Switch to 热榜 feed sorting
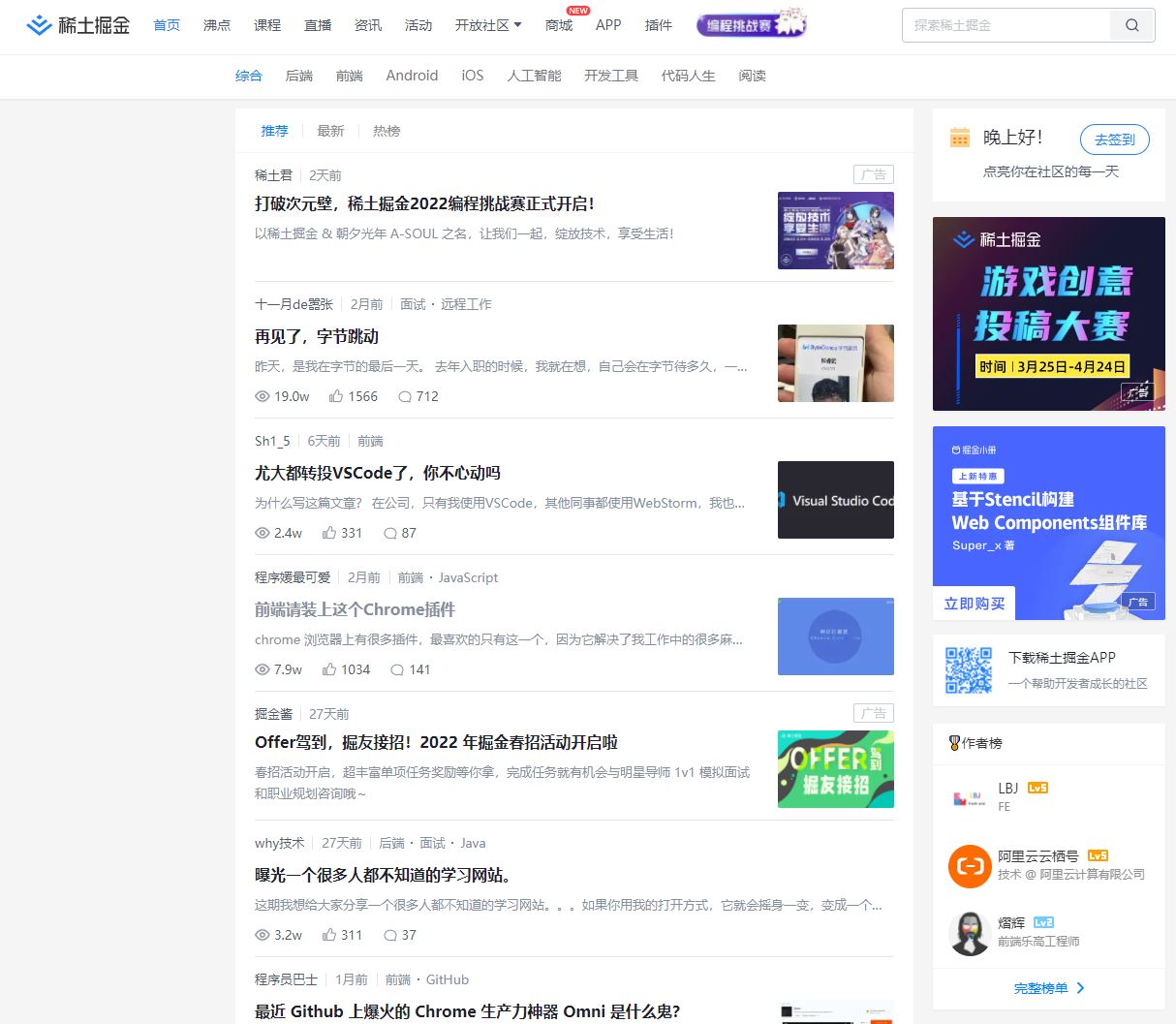The width and height of the screenshot is (1176, 1024). [387, 131]
